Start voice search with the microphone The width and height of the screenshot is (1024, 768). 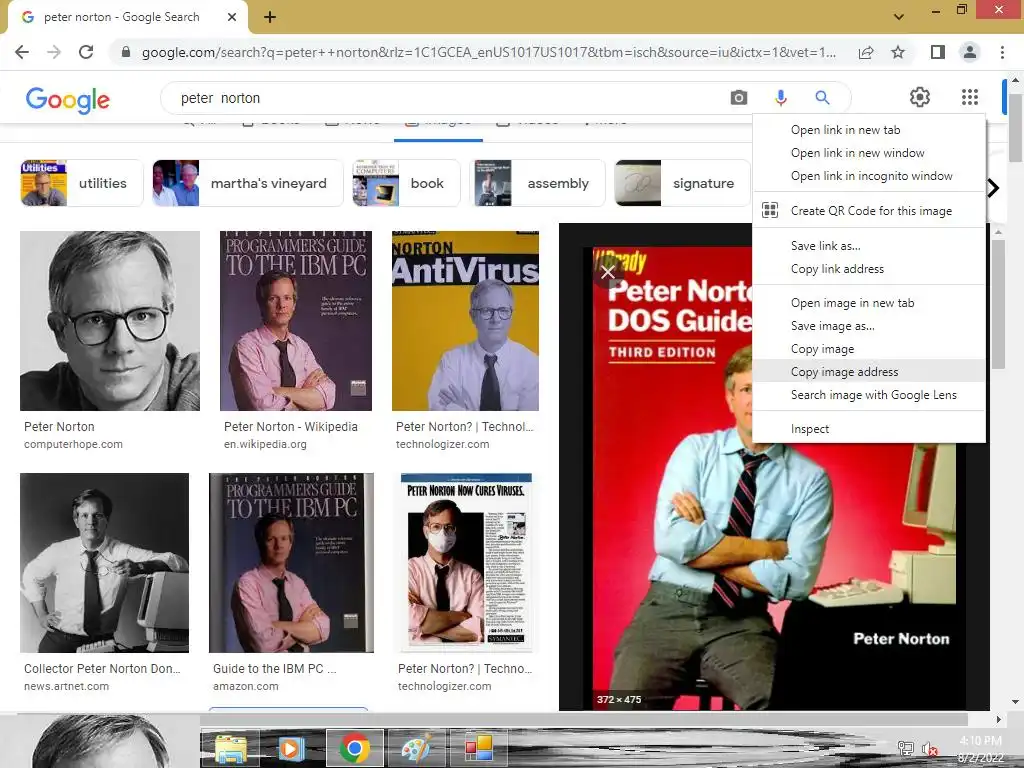[x=780, y=98]
